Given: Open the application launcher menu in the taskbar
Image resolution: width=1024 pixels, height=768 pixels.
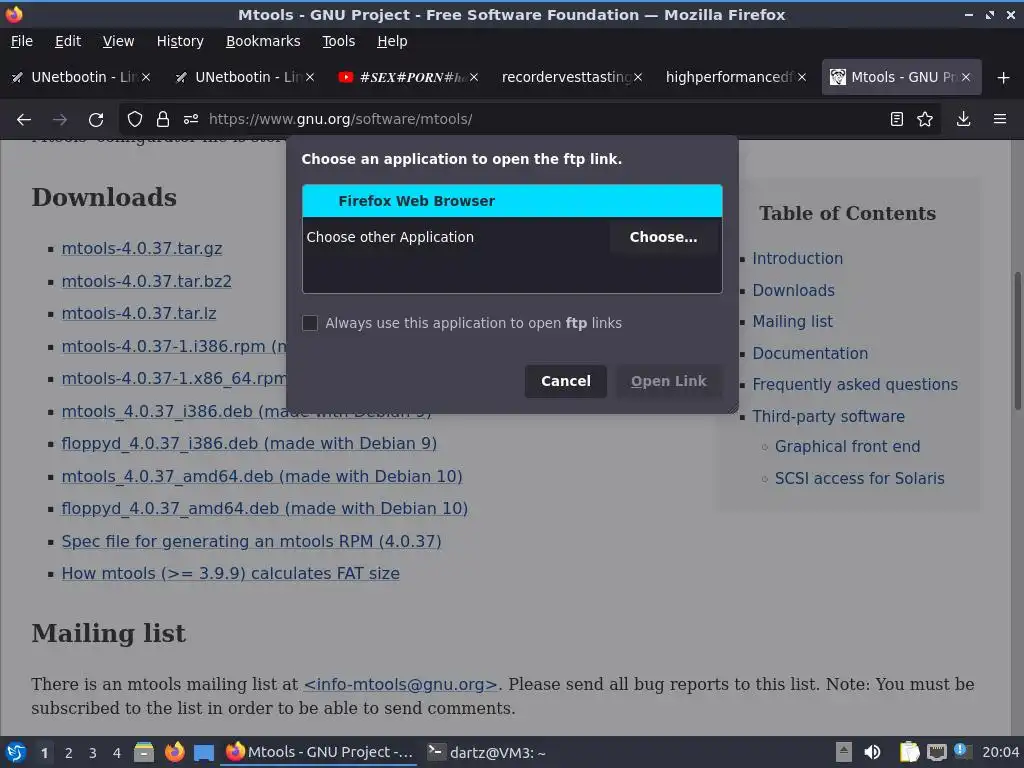Looking at the screenshot, I should 16,752.
